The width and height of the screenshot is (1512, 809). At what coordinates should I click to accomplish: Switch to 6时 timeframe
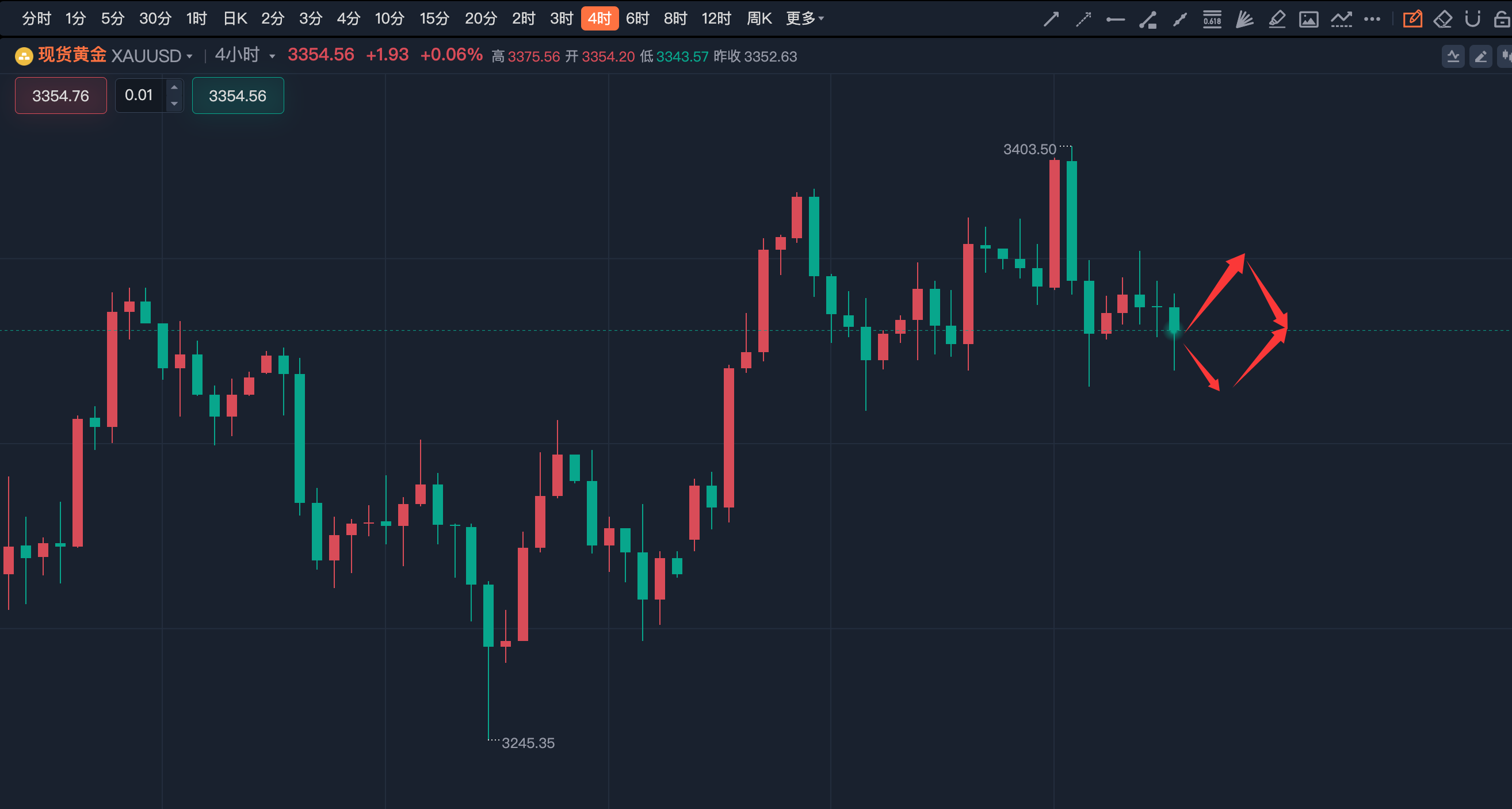click(x=637, y=19)
